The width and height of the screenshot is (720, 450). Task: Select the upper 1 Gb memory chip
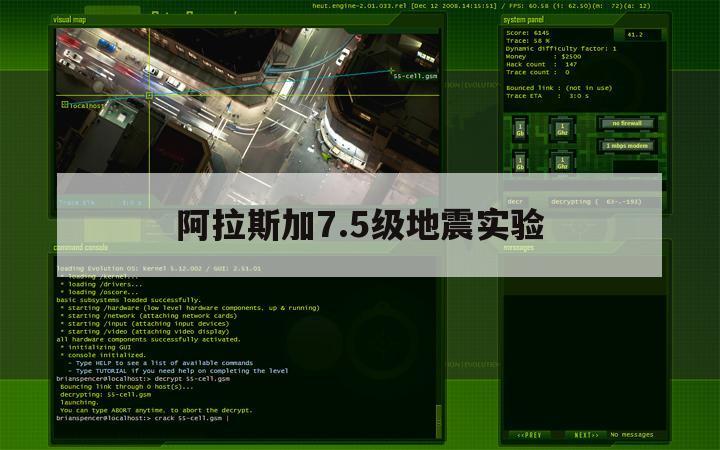(520, 130)
